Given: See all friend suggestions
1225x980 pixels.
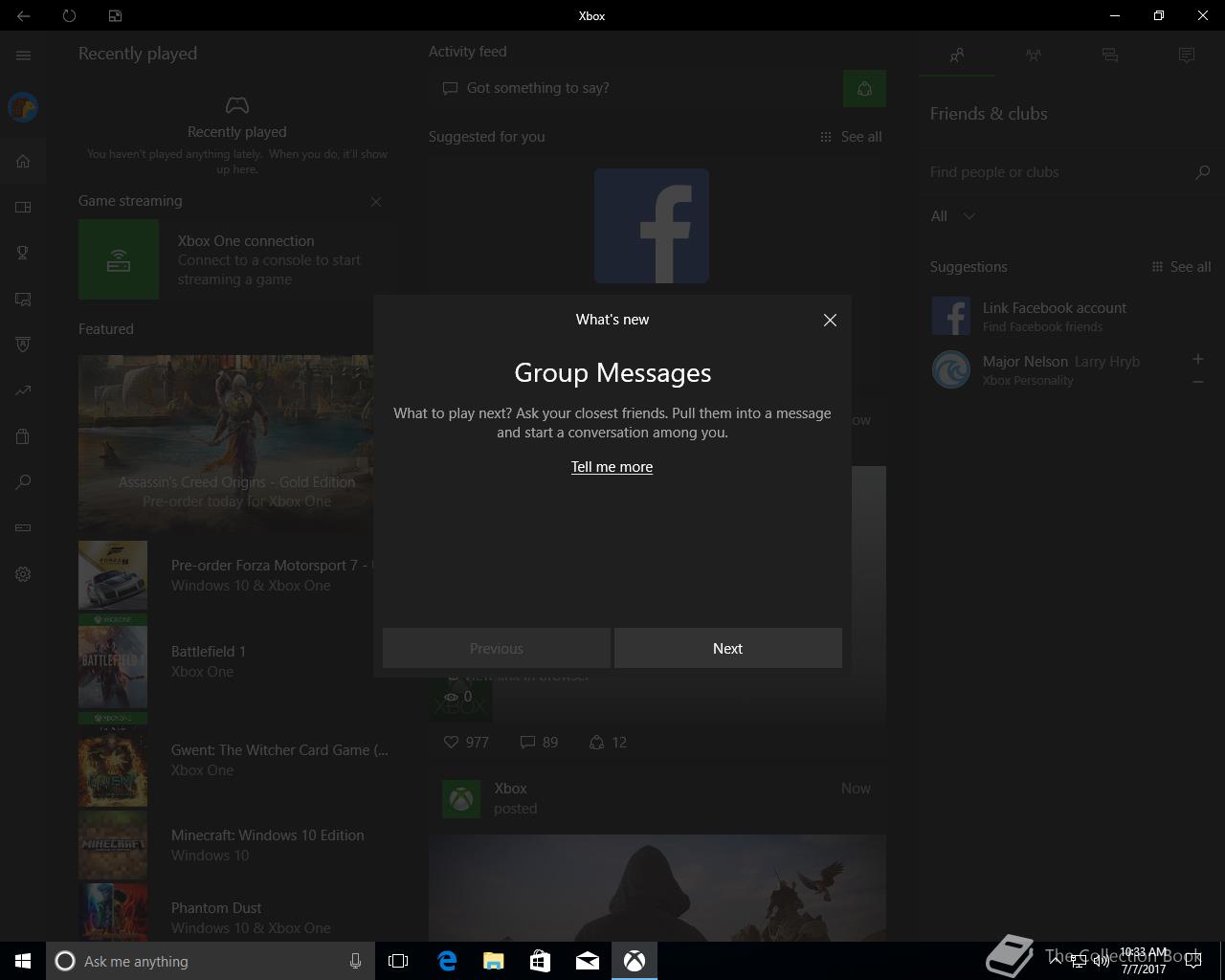Looking at the screenshot, I should (1181, 267).
